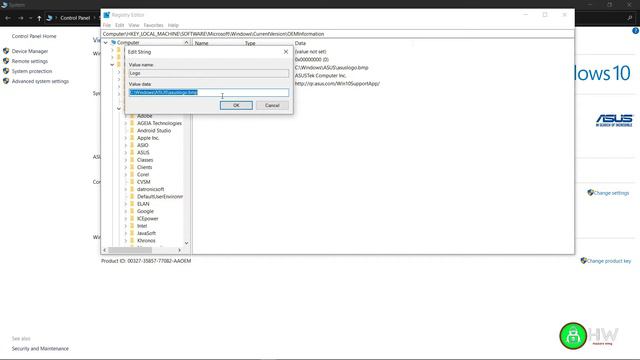This screenshot has width=640, height=360.
Task: Open the View menu in Registry Editor
Action: click(134, 25)
